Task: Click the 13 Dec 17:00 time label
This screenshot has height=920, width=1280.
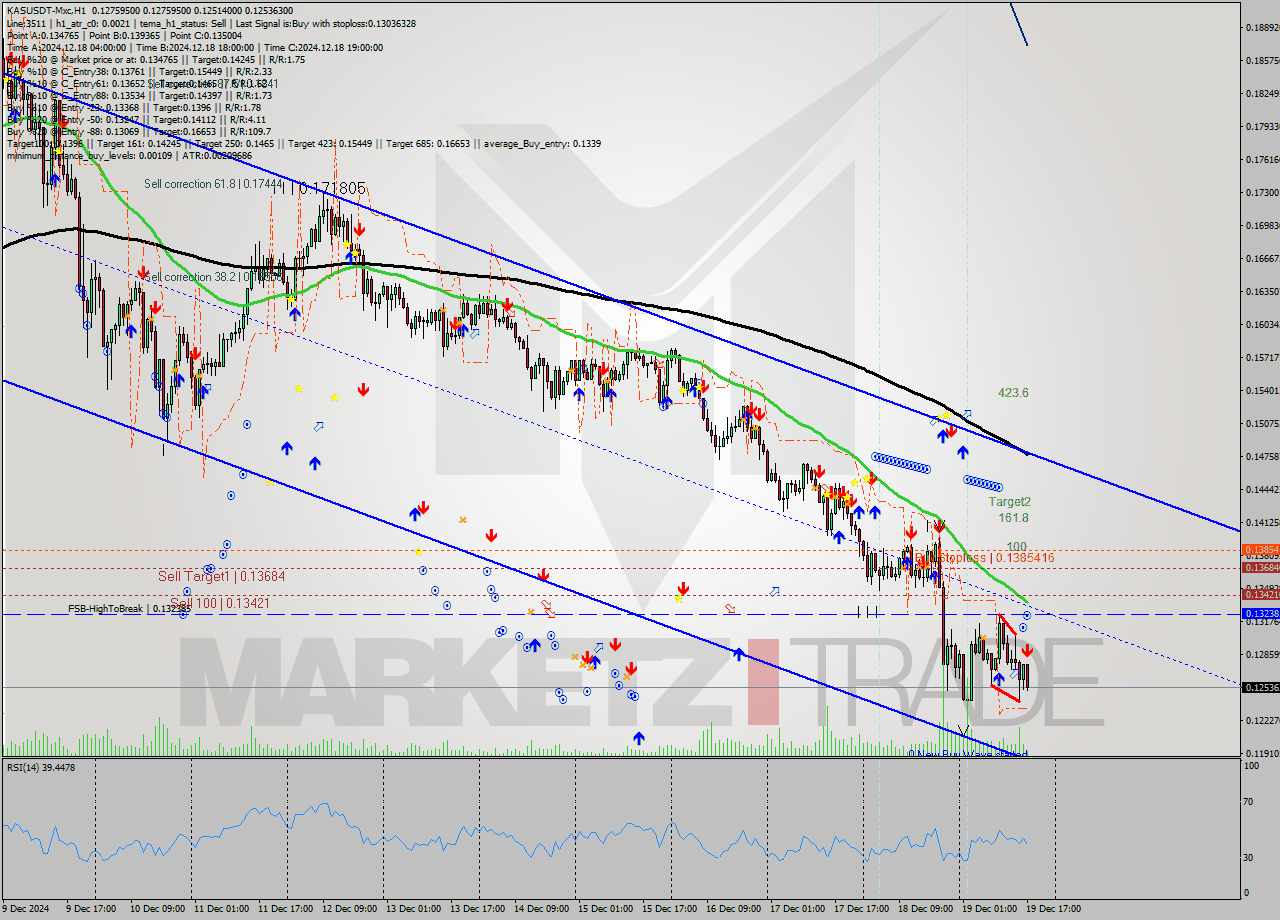Action: [x=476, y=909]
